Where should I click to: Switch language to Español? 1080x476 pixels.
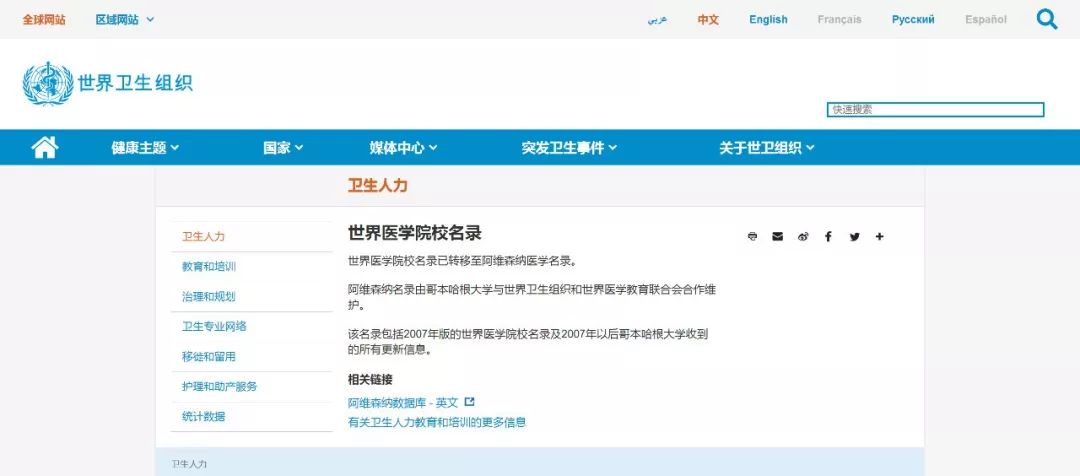986,20
